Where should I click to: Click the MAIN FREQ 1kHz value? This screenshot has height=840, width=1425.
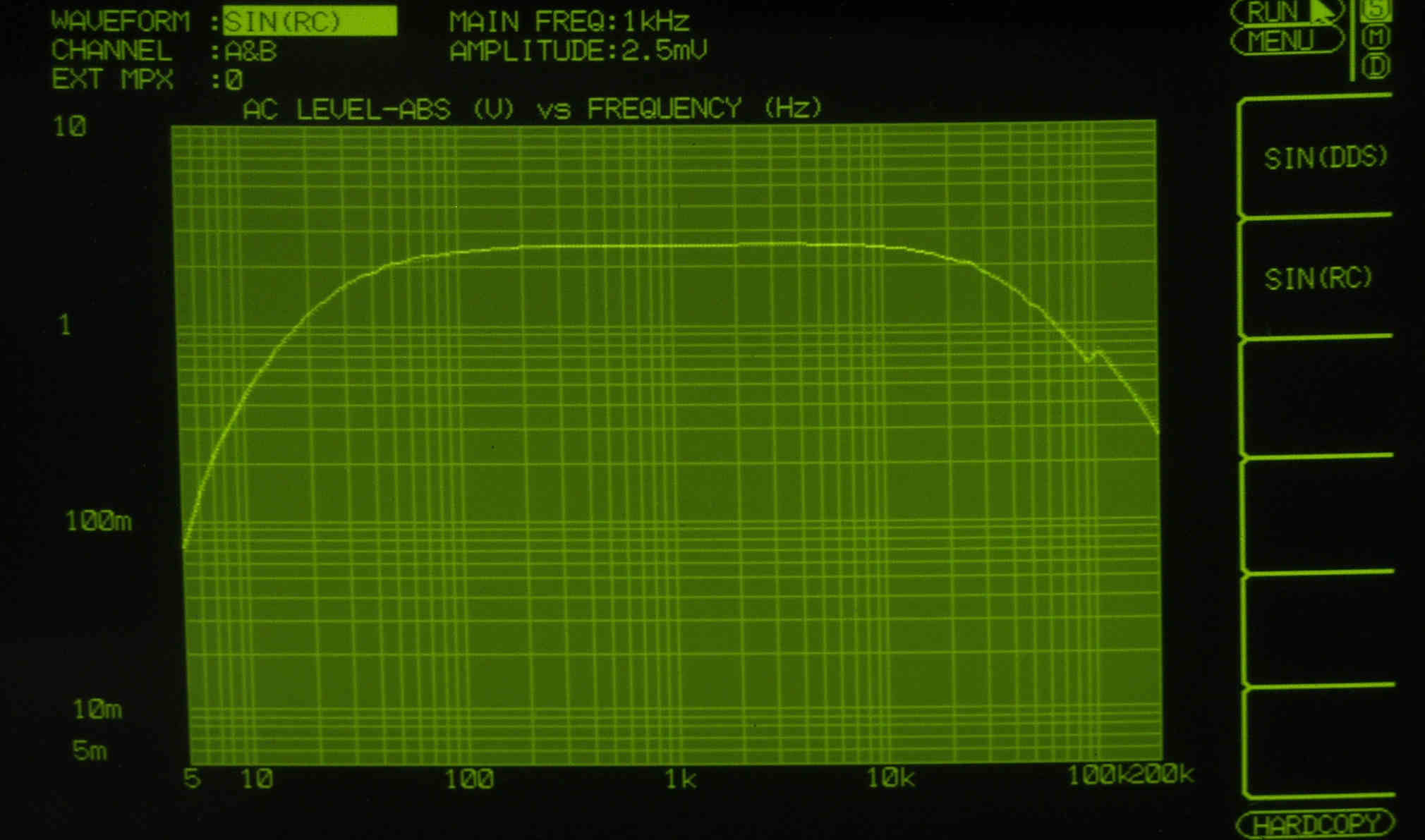(x=656, y=22)
